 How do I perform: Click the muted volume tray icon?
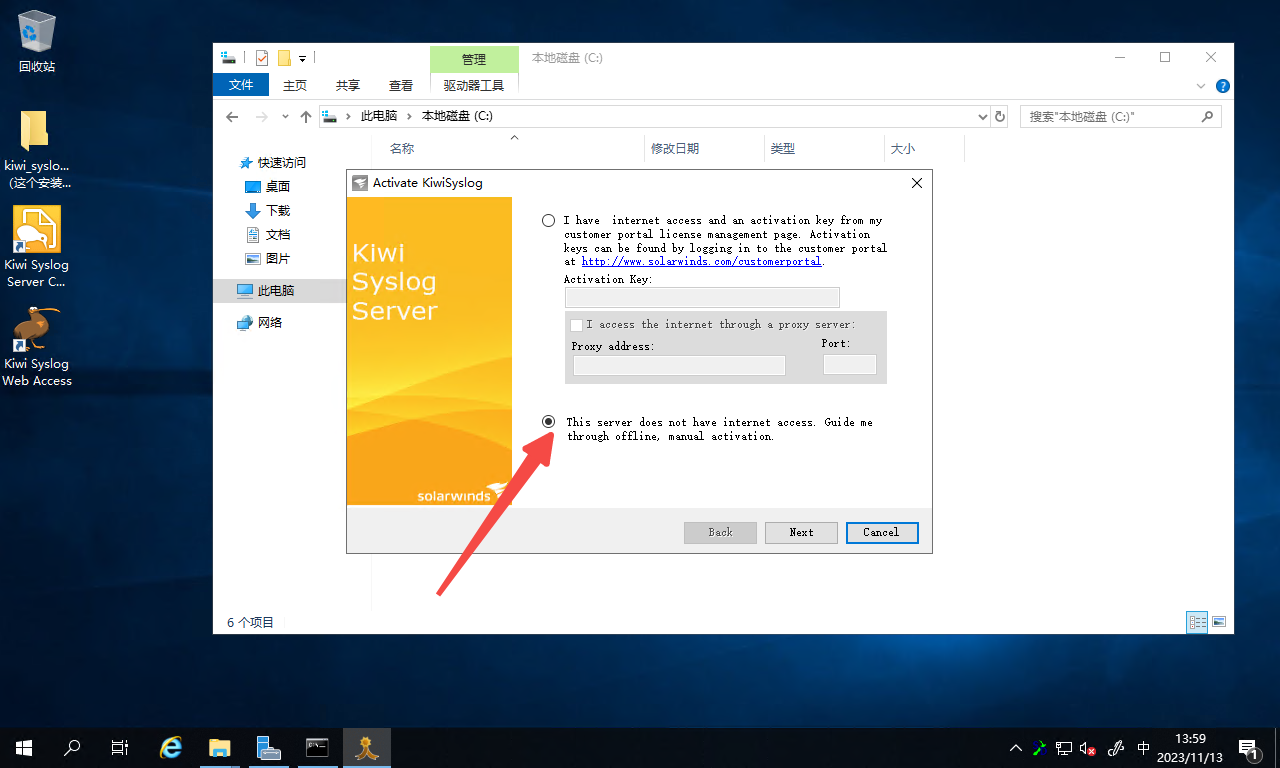click(x=1088, y=747)
